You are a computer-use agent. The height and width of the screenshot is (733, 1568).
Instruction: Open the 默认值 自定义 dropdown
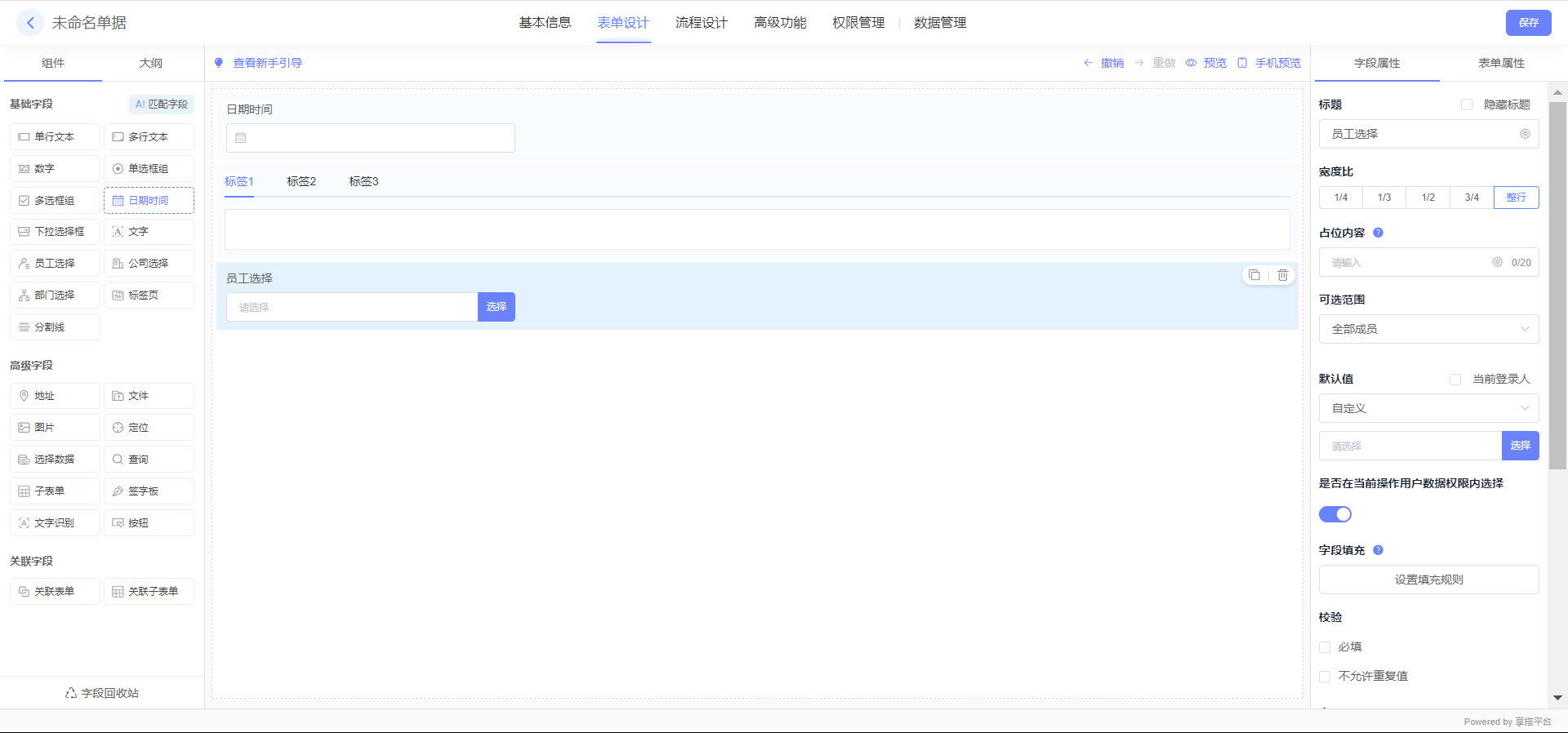pos(1428,408)
